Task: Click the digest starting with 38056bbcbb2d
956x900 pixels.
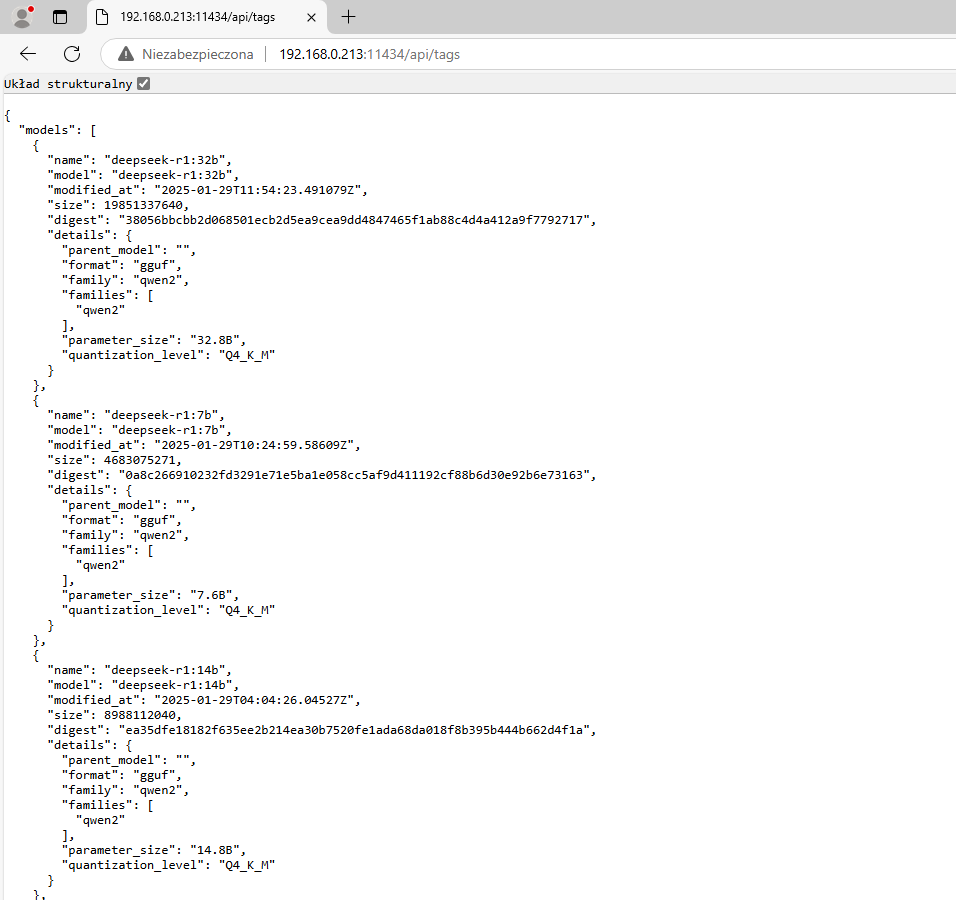Action: 354,220
